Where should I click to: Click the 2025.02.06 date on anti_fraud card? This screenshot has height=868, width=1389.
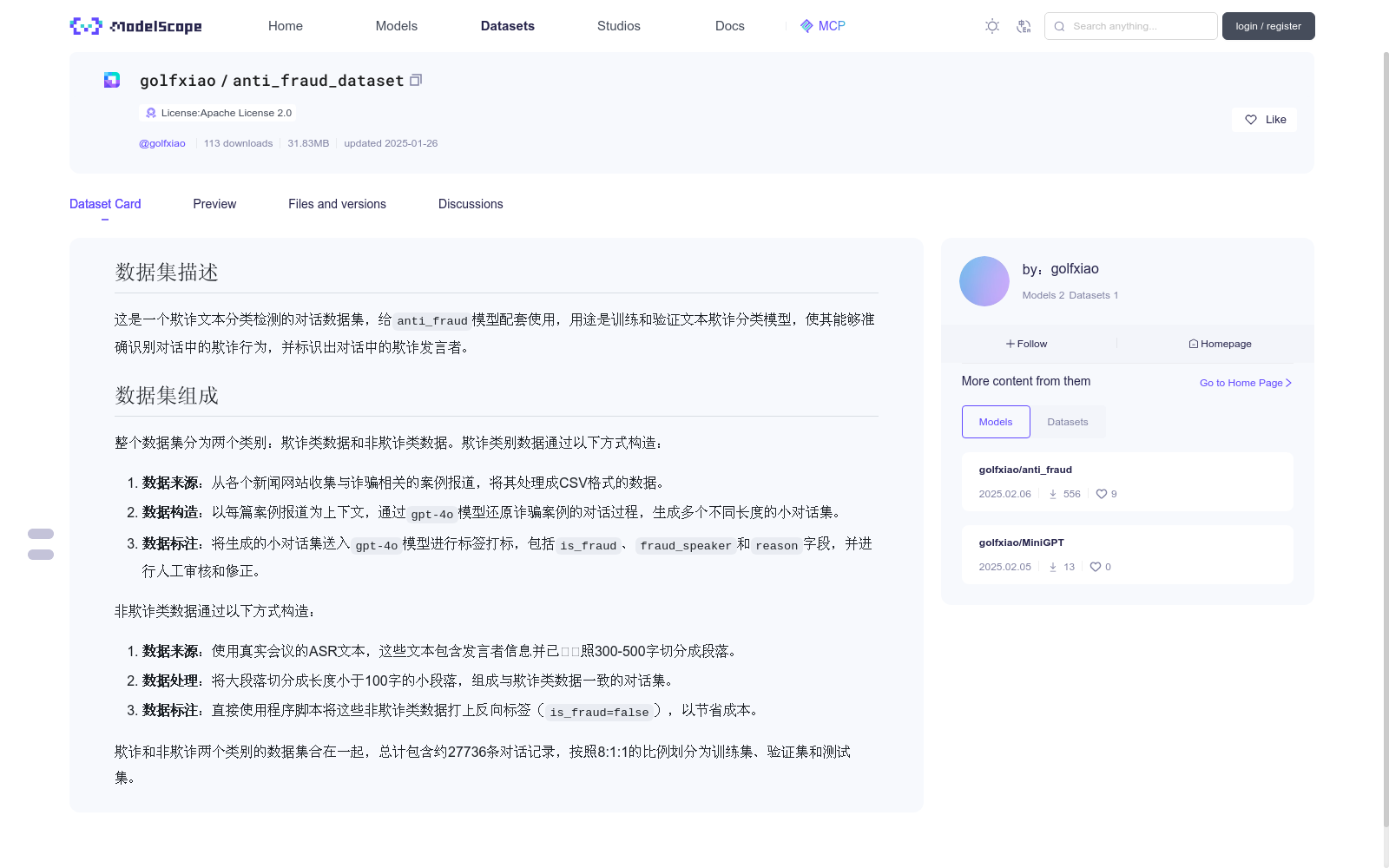1004,494
